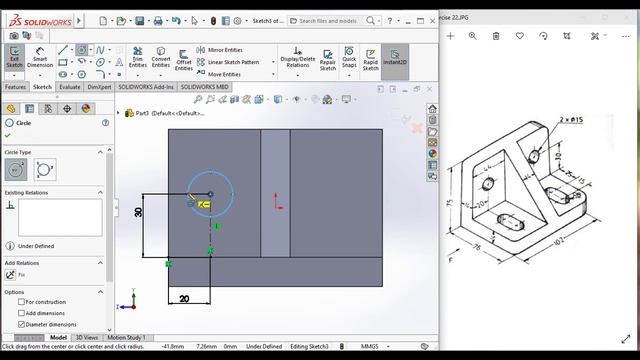The image size is (640, 360).
Task: Click the Rebuild traffic light icon
Action: pyautogui.click(x=213, y=21)
